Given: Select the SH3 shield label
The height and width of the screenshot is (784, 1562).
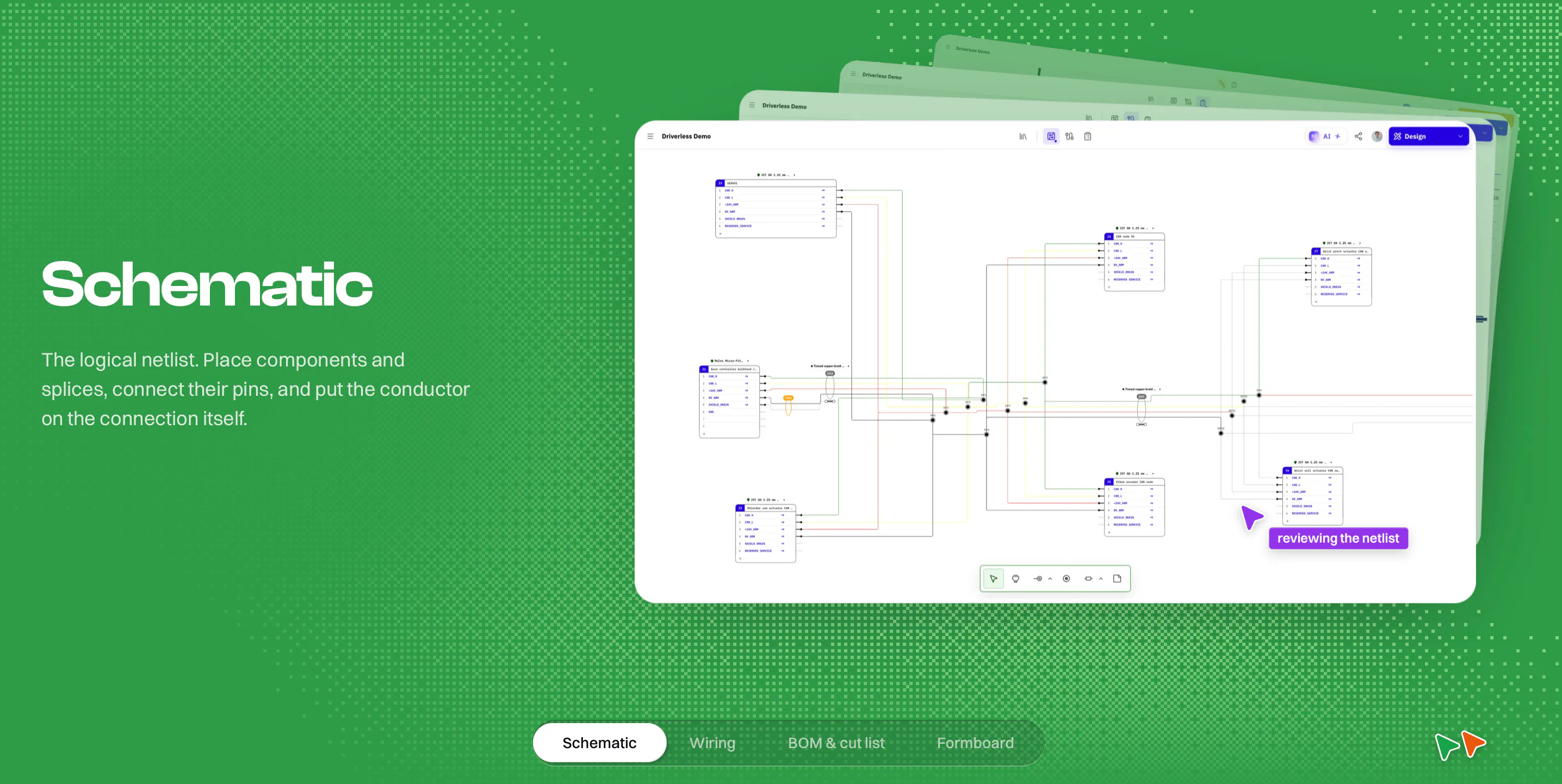Looking at the screenshot, I should coord(1141,396).
